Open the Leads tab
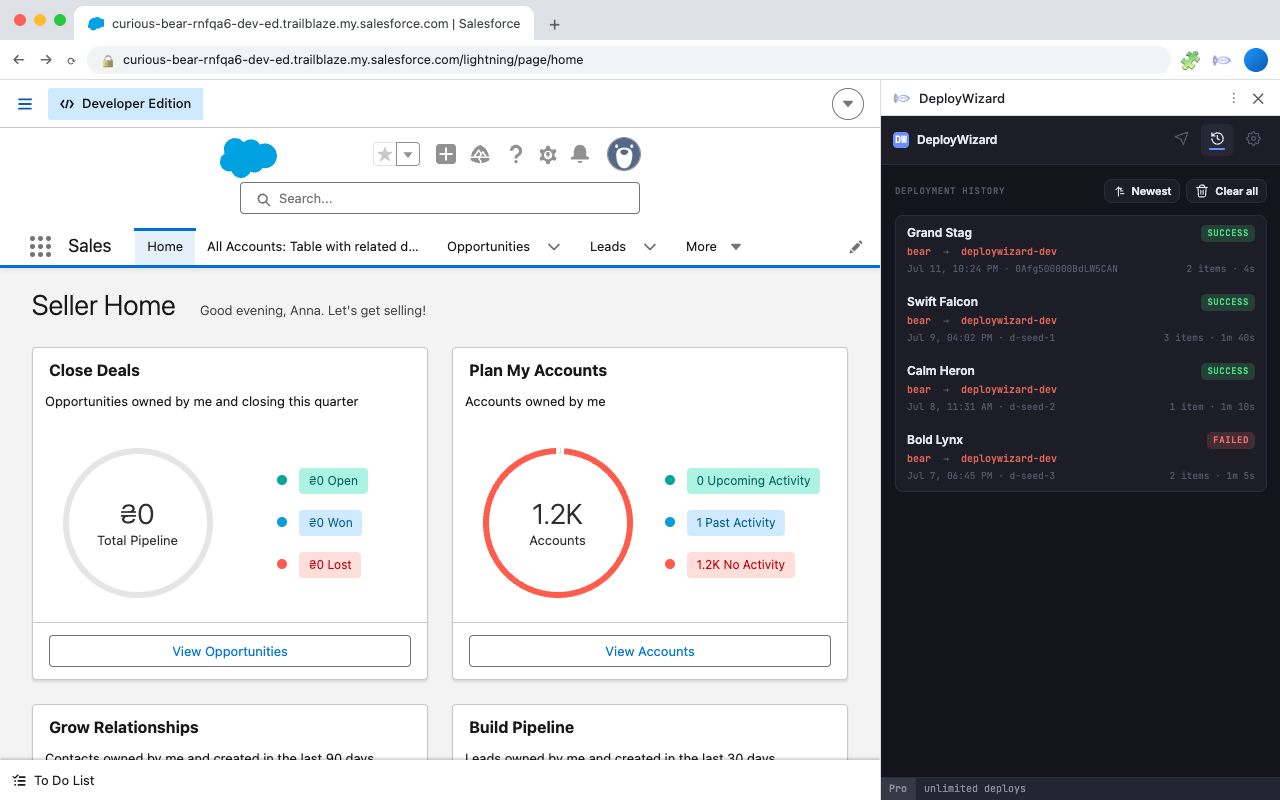The height and width of the screenshot is (800, 1280). coord(608,246)
